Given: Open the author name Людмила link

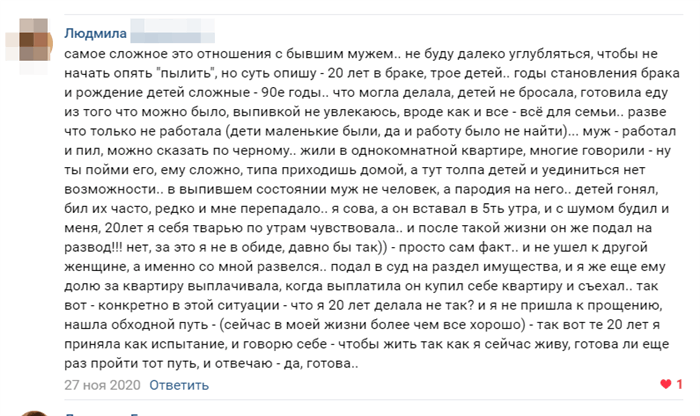Looking at the screenshot, I should click(x=96, y=33).
